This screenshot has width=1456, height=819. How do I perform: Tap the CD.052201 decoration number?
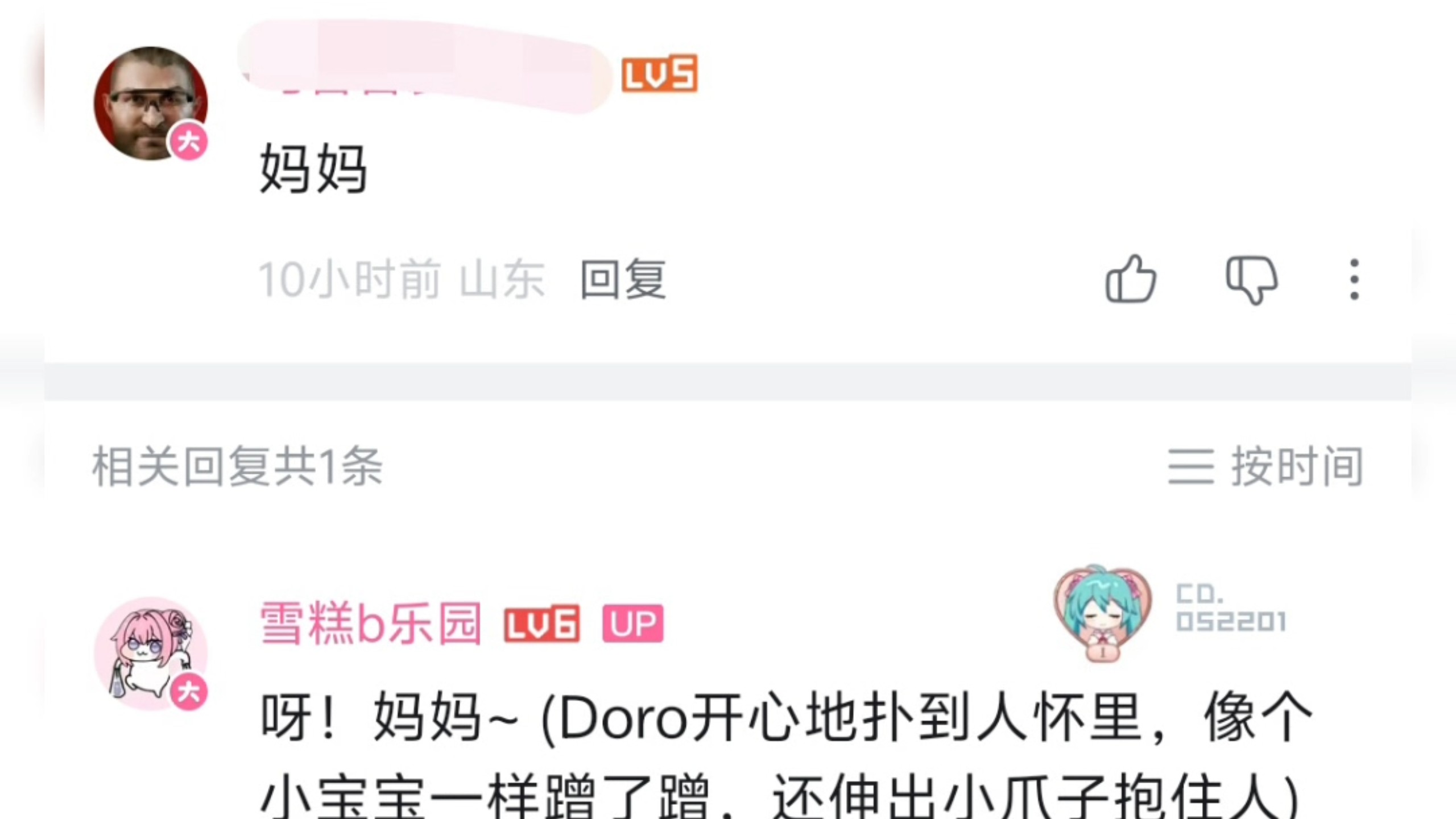1230,608
